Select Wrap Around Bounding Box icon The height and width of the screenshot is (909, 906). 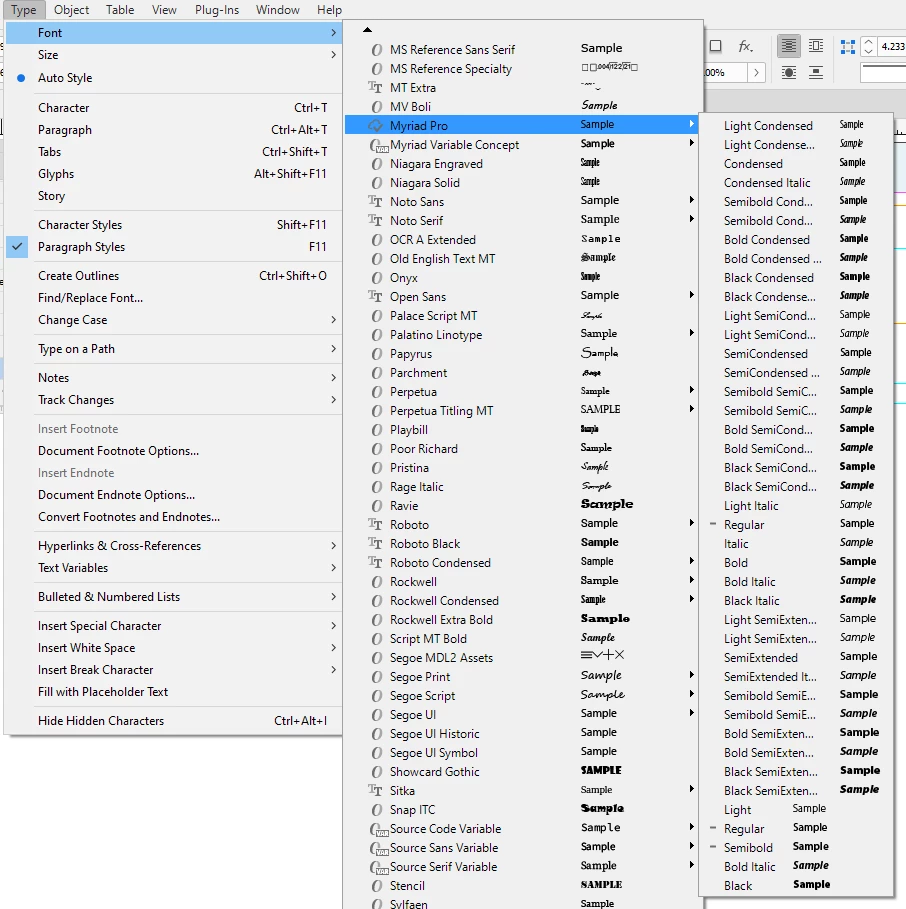coord(816,46)
